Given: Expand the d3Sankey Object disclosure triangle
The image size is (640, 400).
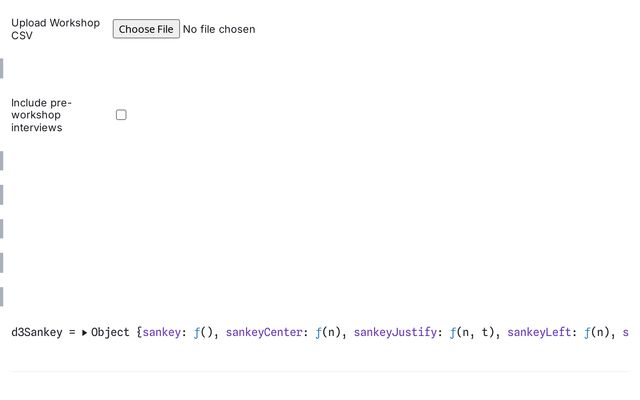Looking at the screenshot, I should coord(84,333).
